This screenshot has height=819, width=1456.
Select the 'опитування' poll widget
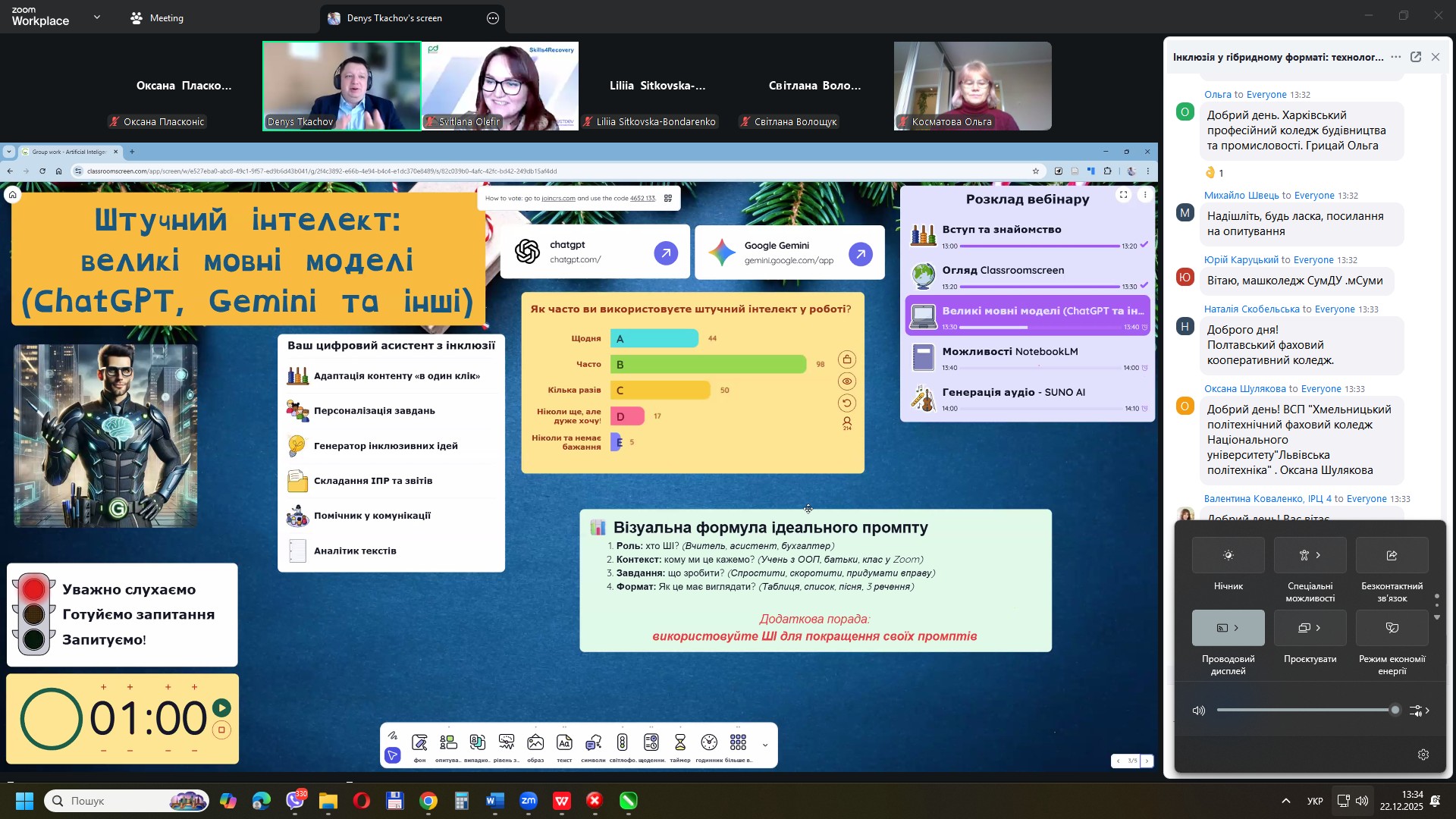(x=448, y=746)
